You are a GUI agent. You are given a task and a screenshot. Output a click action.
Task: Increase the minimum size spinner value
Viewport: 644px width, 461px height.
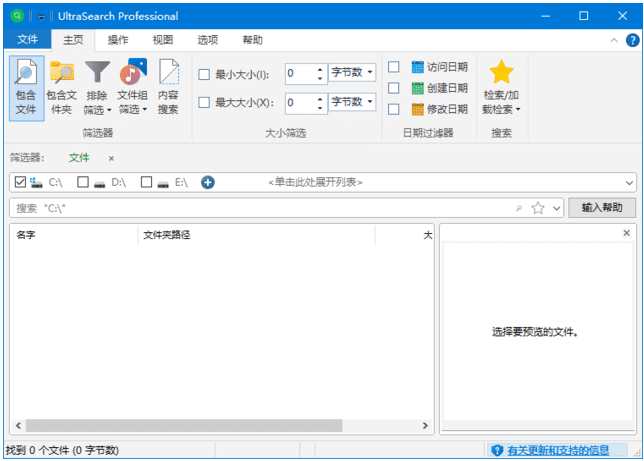[320, 69]
